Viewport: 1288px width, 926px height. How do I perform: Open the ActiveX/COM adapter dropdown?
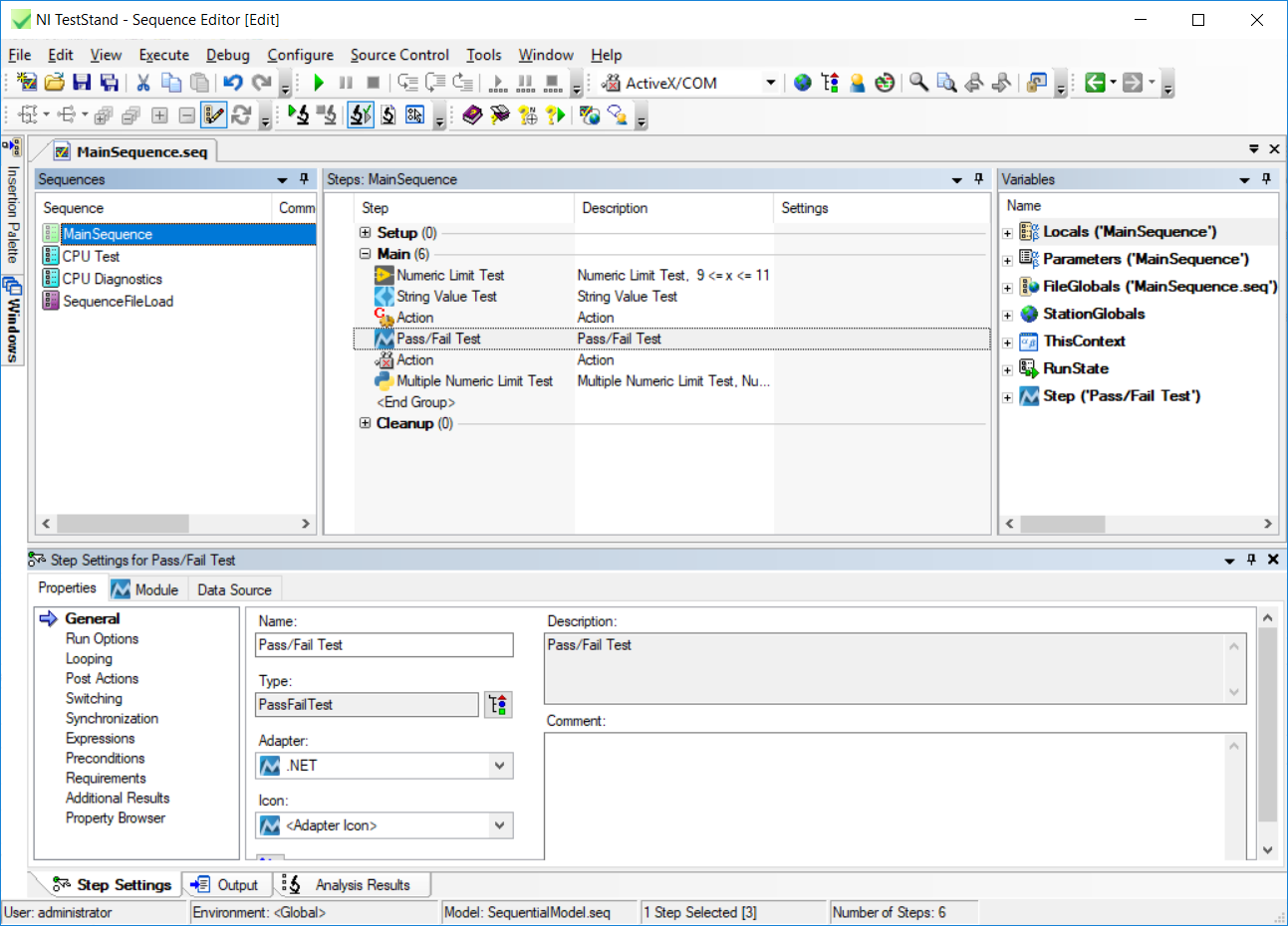(770, 83)
